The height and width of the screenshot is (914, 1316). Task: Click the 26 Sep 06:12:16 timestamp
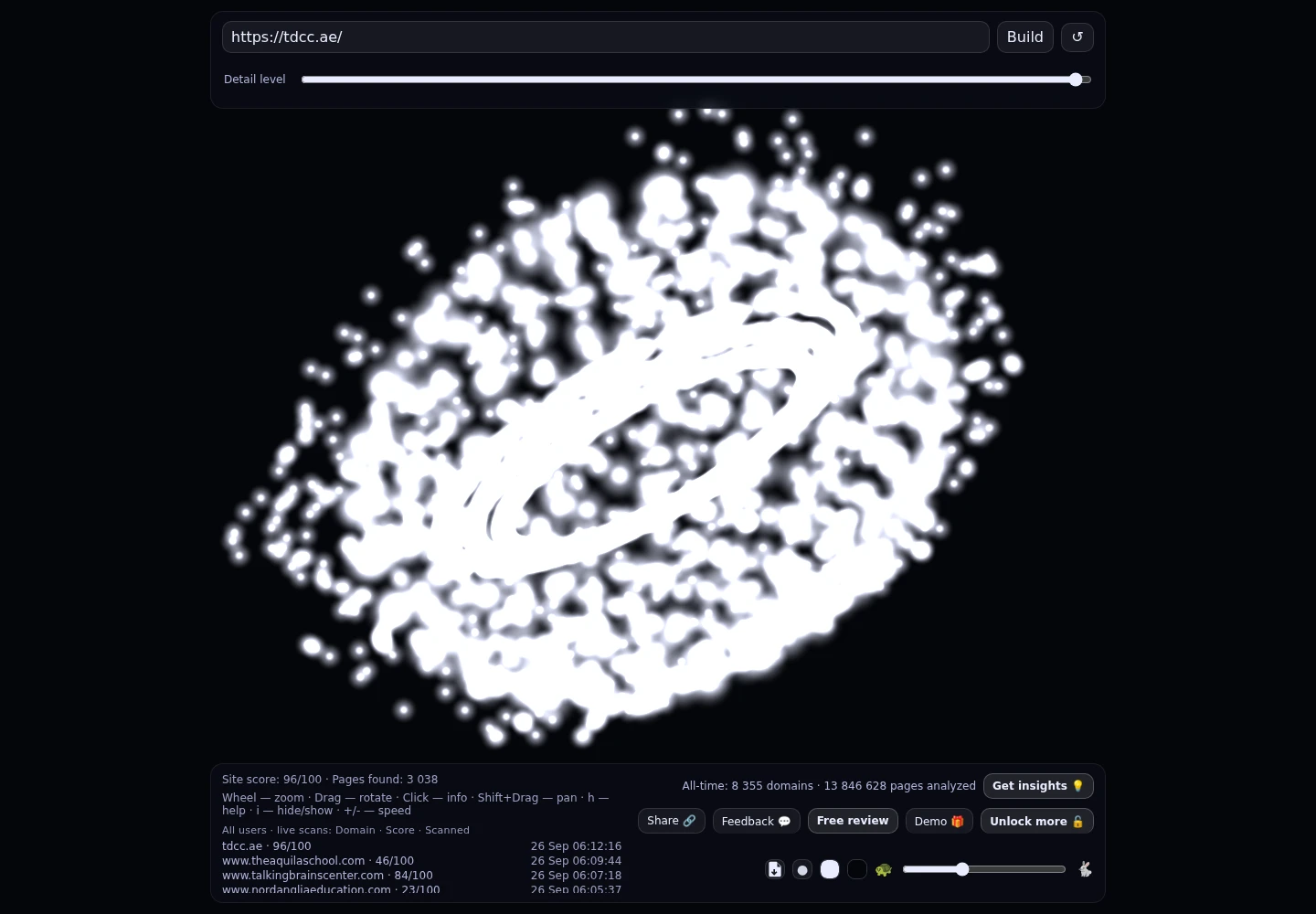[576, 846]
